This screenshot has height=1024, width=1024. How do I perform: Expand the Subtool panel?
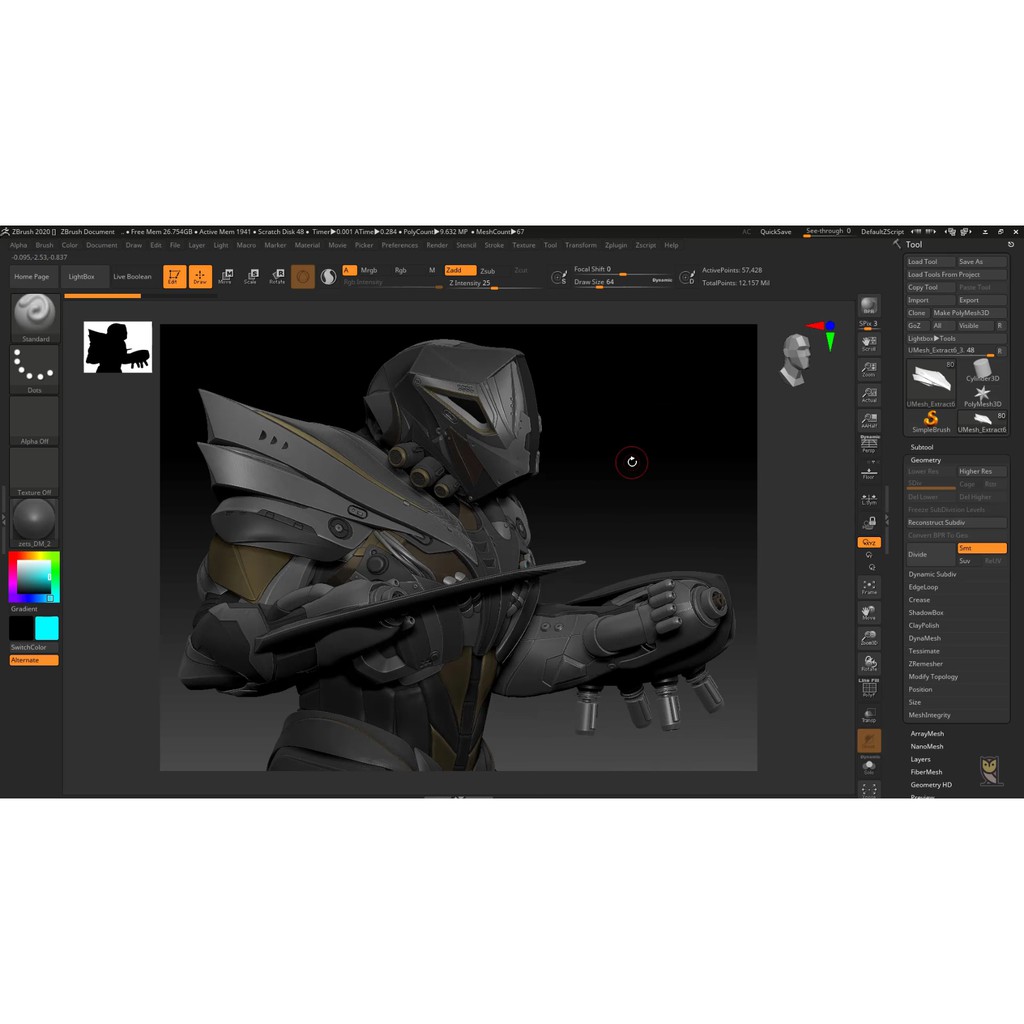[921, 447]
